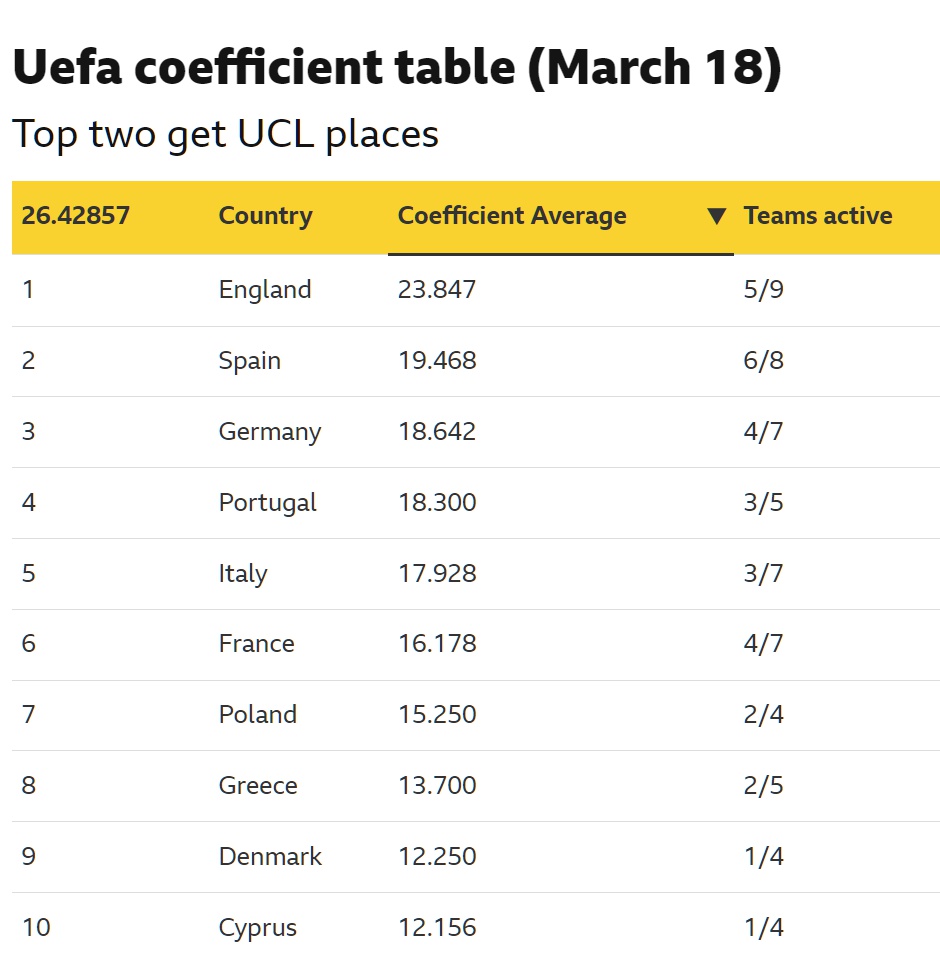
Task: Click Spain's teams active value 6/8
Action: 764,361
